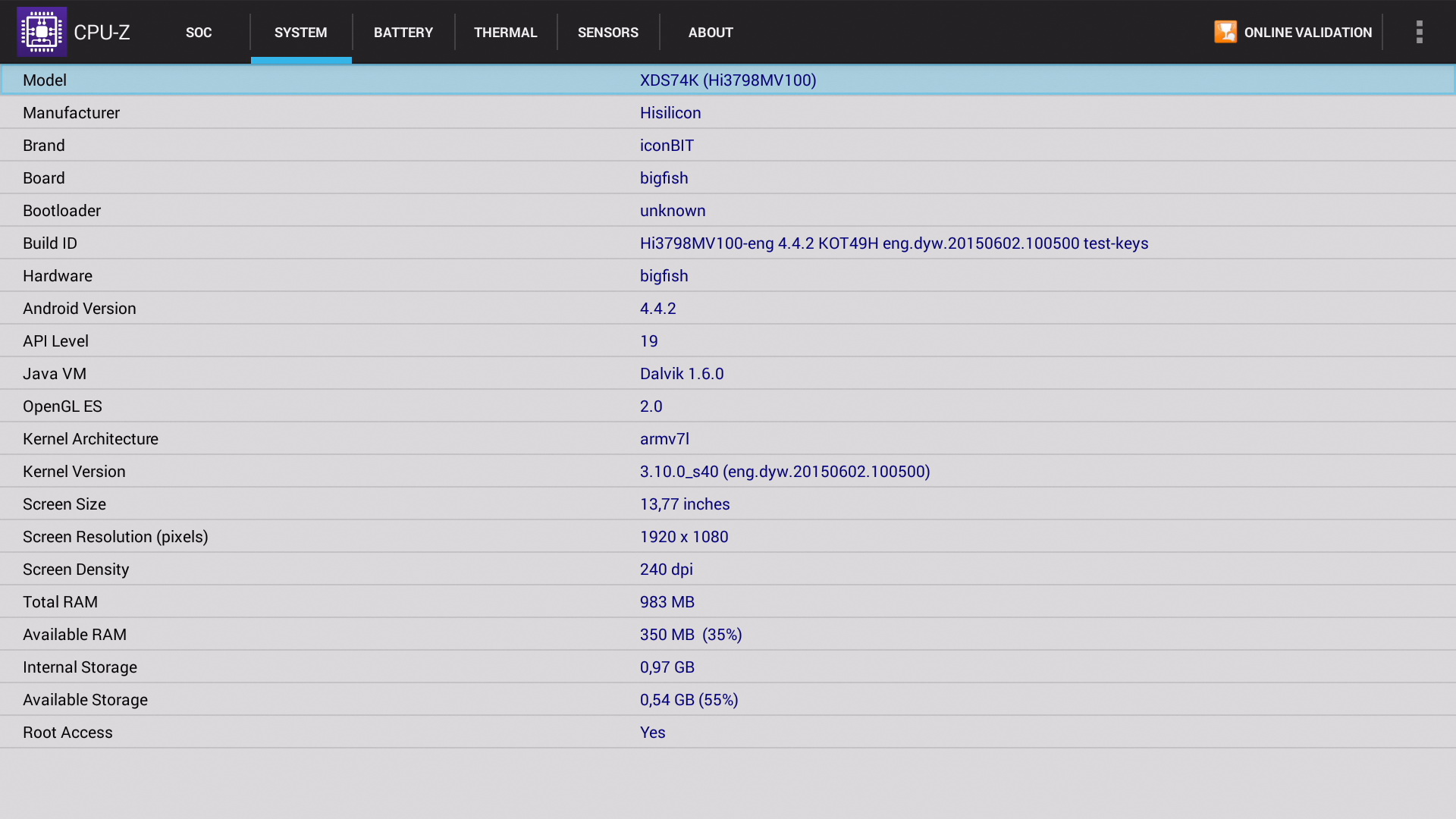Click the Manufacturer Hisilicon row
Image resolution: width=1456 pixels, height=819 pixels.
coord(728,113)
